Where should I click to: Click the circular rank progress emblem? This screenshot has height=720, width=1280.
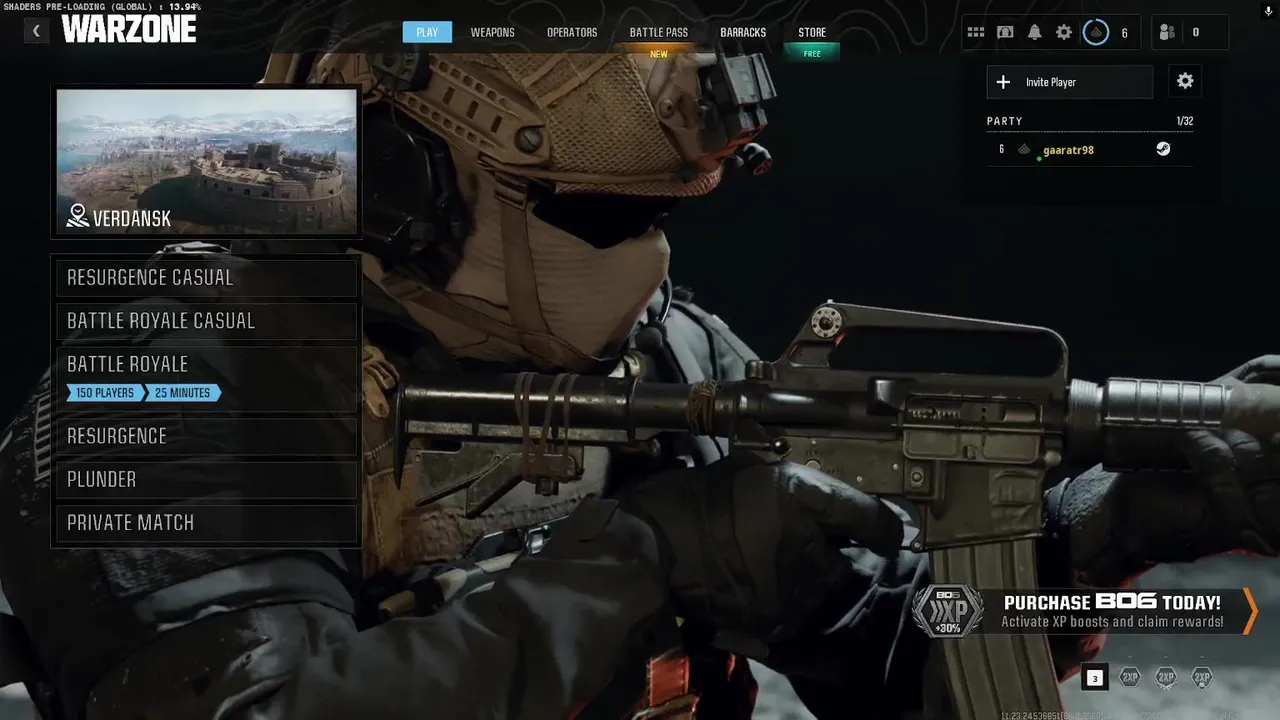1096,32
